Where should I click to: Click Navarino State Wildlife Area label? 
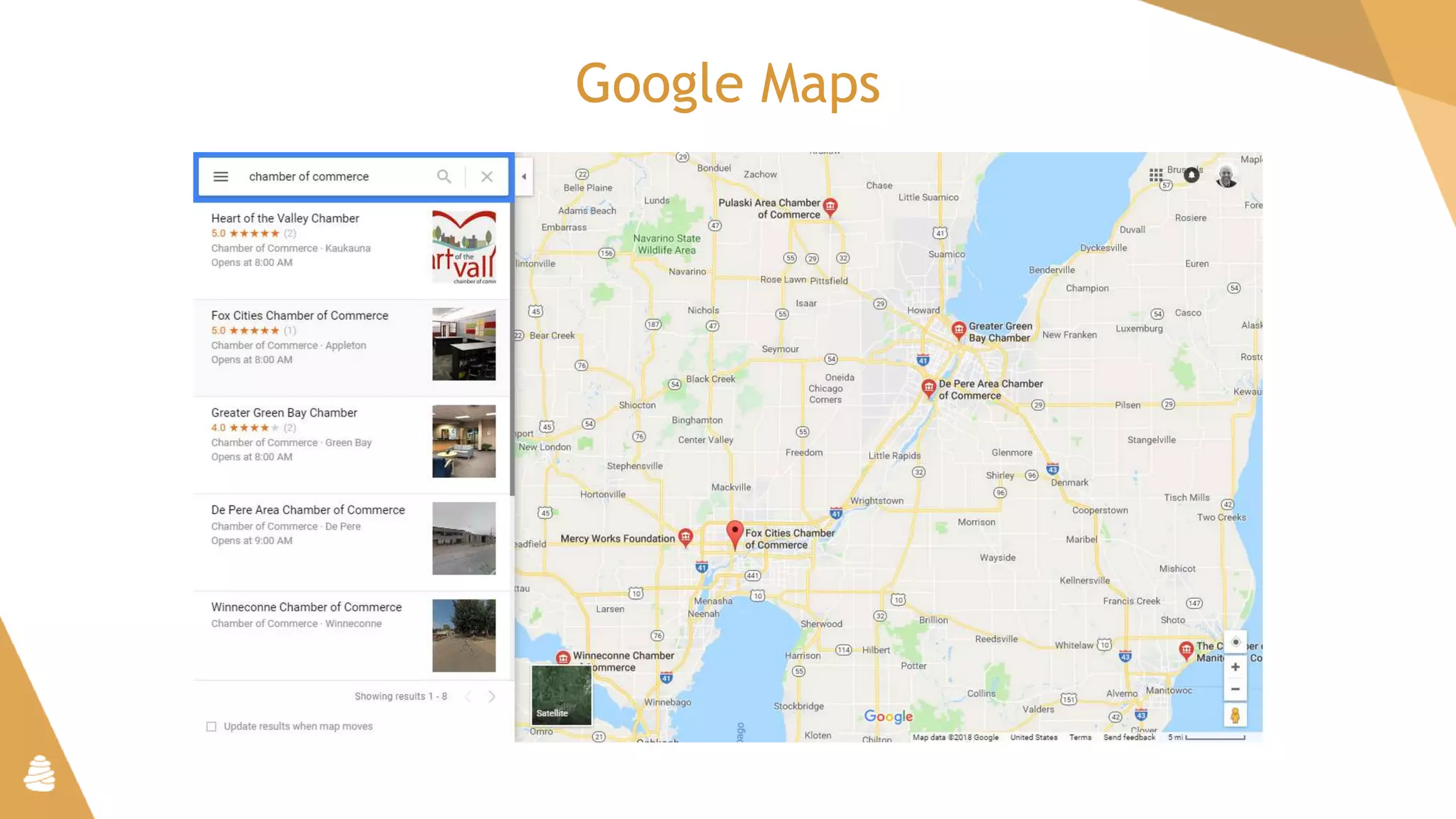667,244
